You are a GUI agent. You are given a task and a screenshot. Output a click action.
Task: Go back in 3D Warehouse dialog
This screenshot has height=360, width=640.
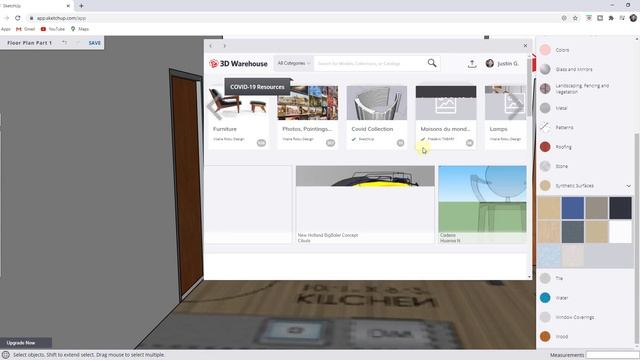point(211,46)
